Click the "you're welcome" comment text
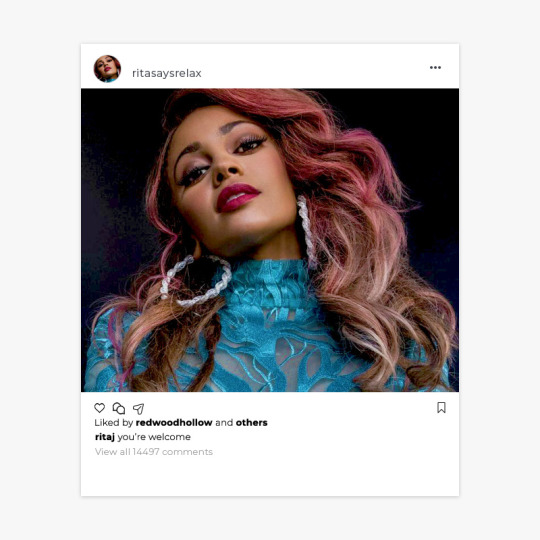This screenshot has width=540, height=540. pyautogui.click(x=154, y=437)
